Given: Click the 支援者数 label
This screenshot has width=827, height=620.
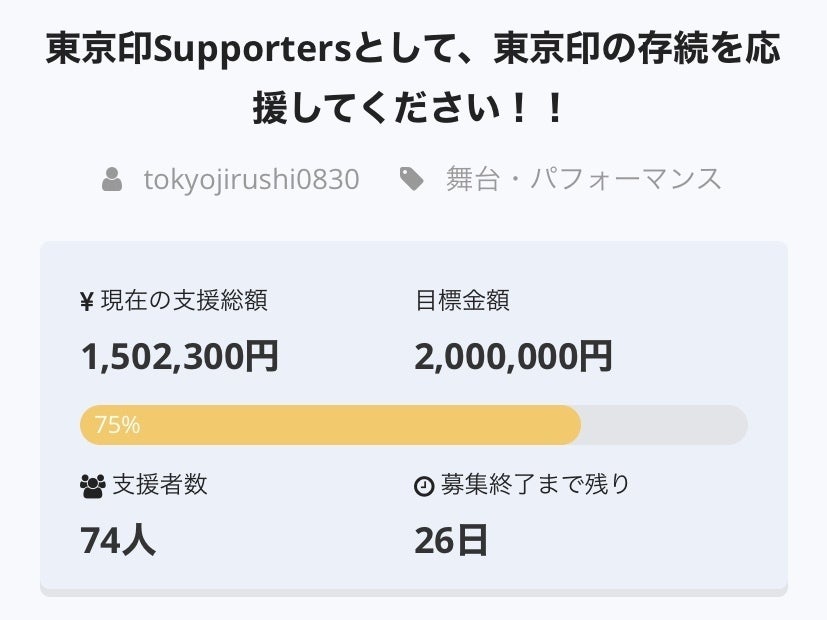Looking at the screenshot, I should click(x=160, y=485).
